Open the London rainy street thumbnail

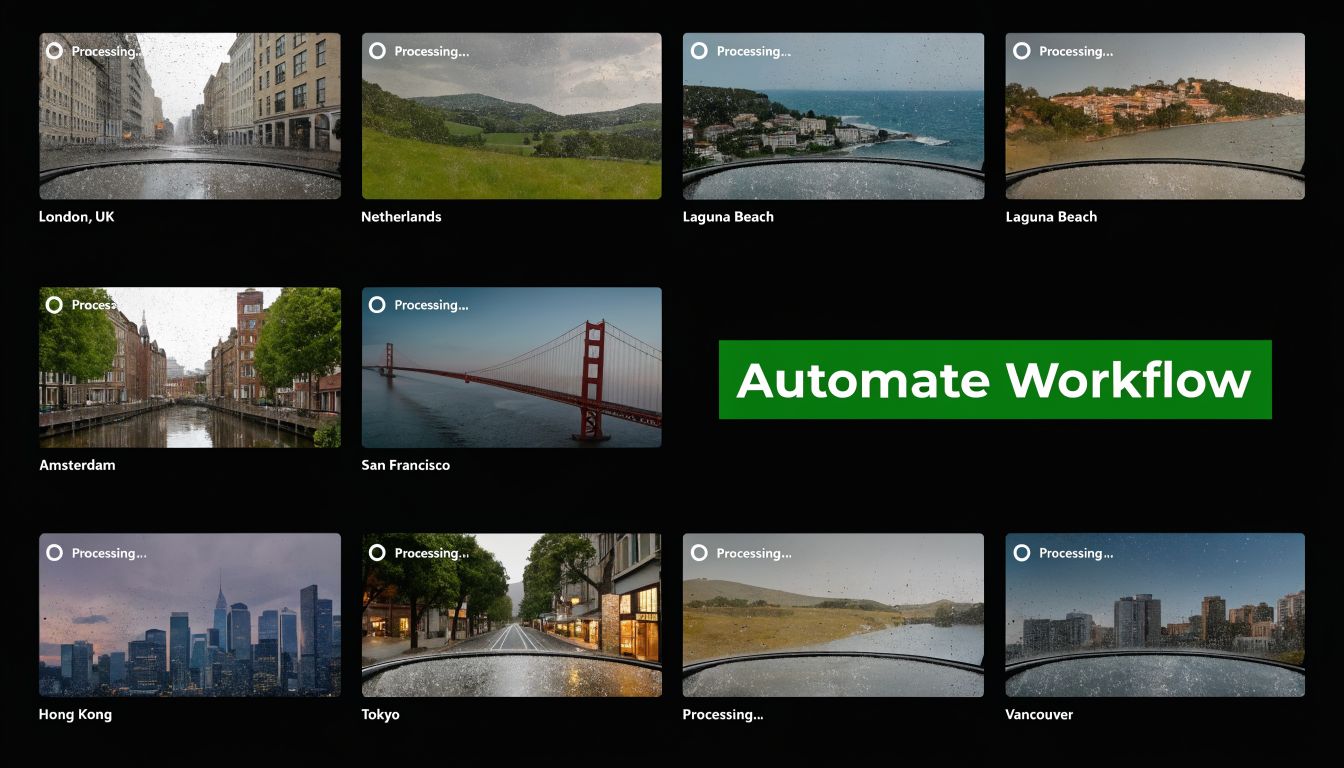[190, 116]
